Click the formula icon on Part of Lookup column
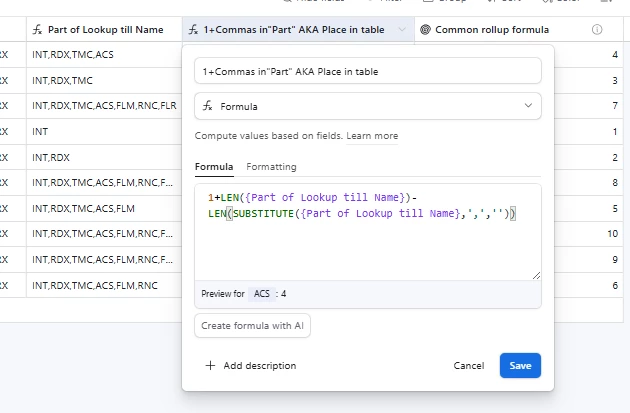630x413 pixels. click(38, 30)
